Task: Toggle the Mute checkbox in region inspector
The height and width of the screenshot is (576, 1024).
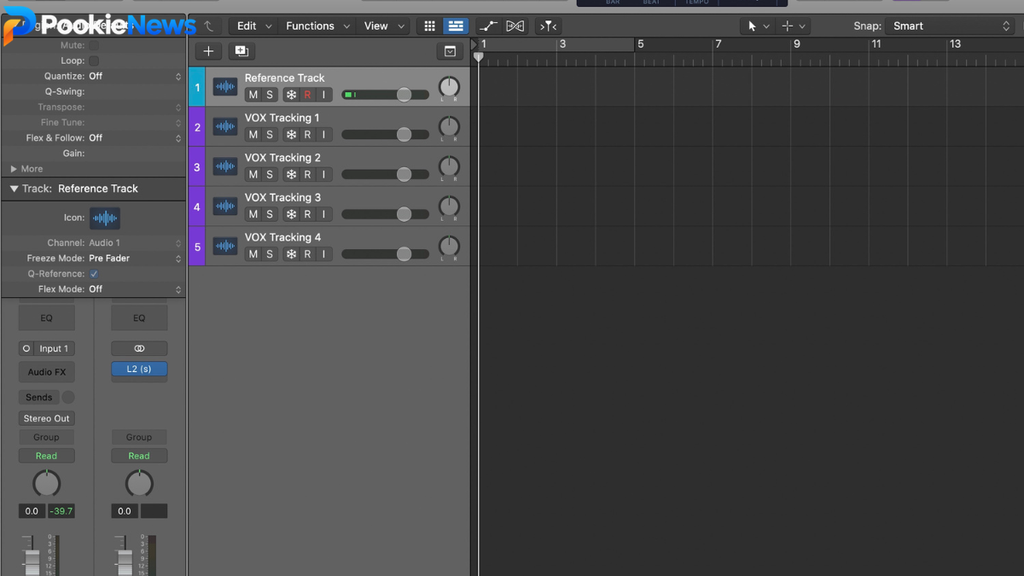Action: pyautogui.click(x=94, y=45)
